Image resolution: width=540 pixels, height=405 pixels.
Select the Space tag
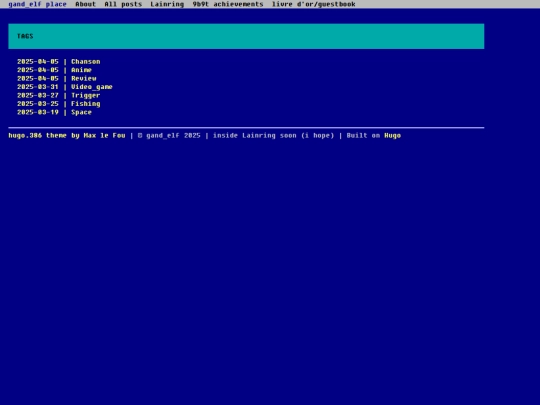81,112
